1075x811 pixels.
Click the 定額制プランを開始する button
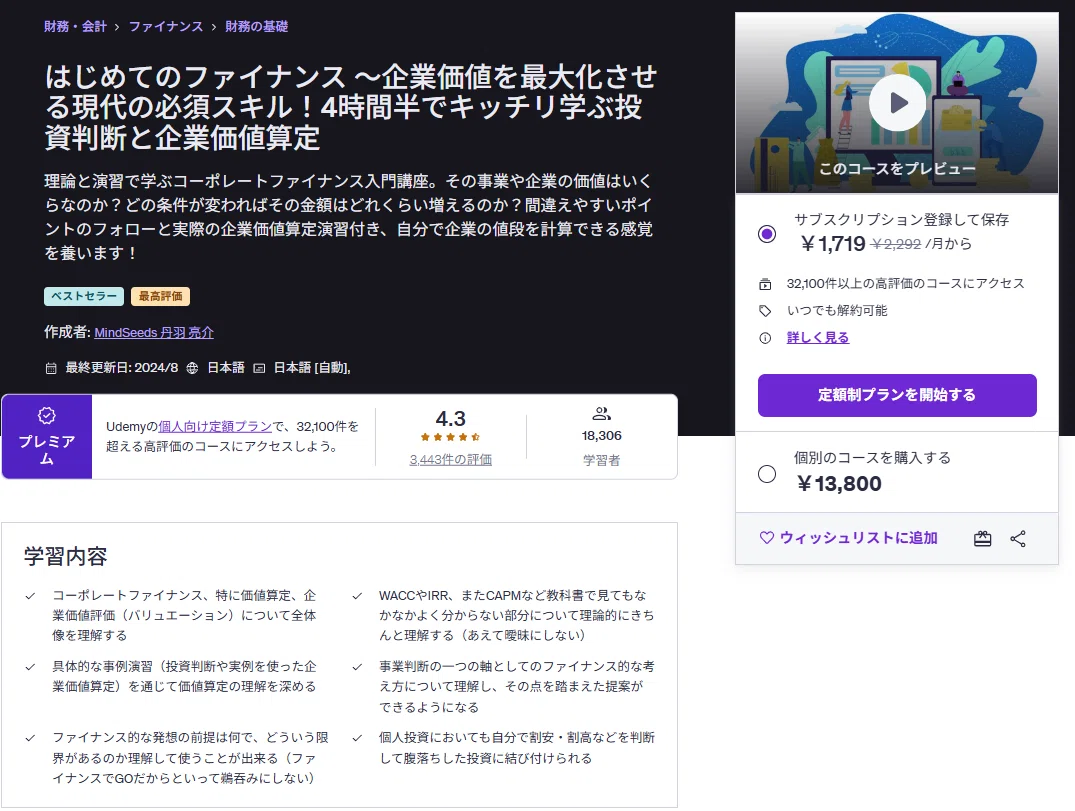pyautogui.click(x=897, y=395)
